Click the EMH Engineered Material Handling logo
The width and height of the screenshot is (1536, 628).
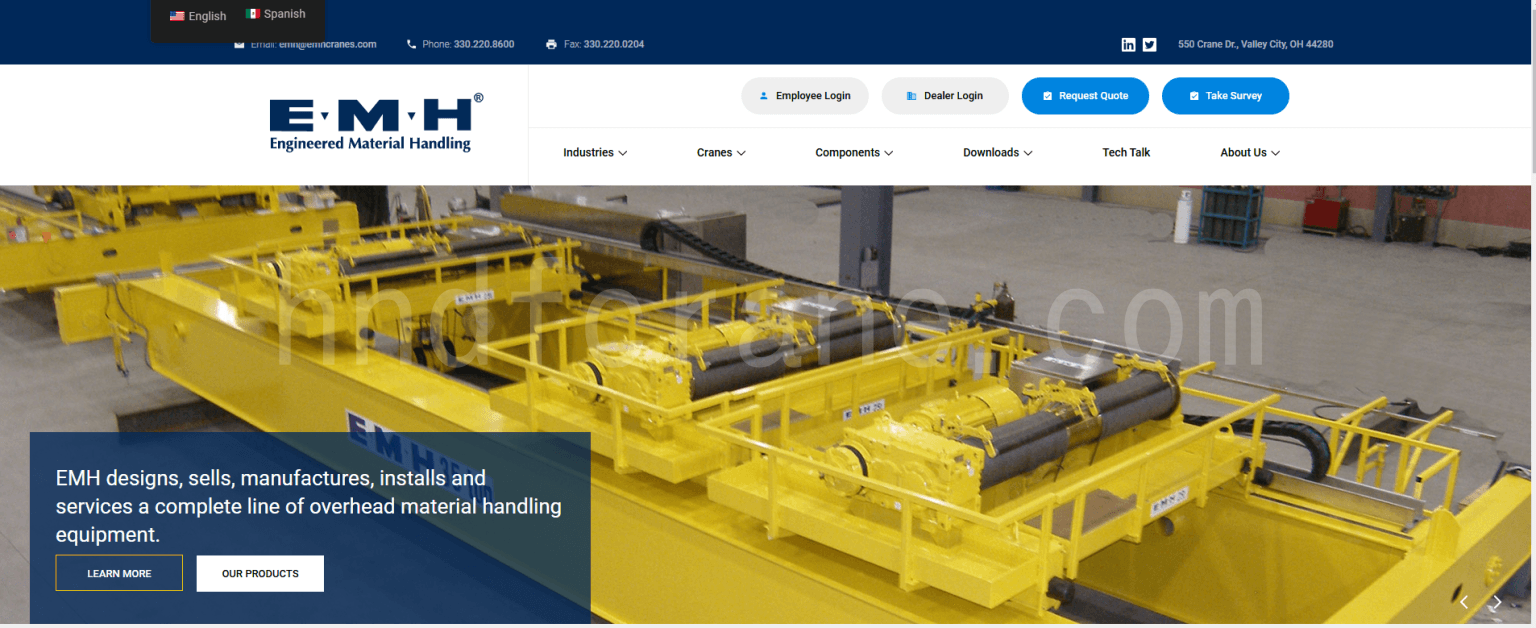pos(373,123)
